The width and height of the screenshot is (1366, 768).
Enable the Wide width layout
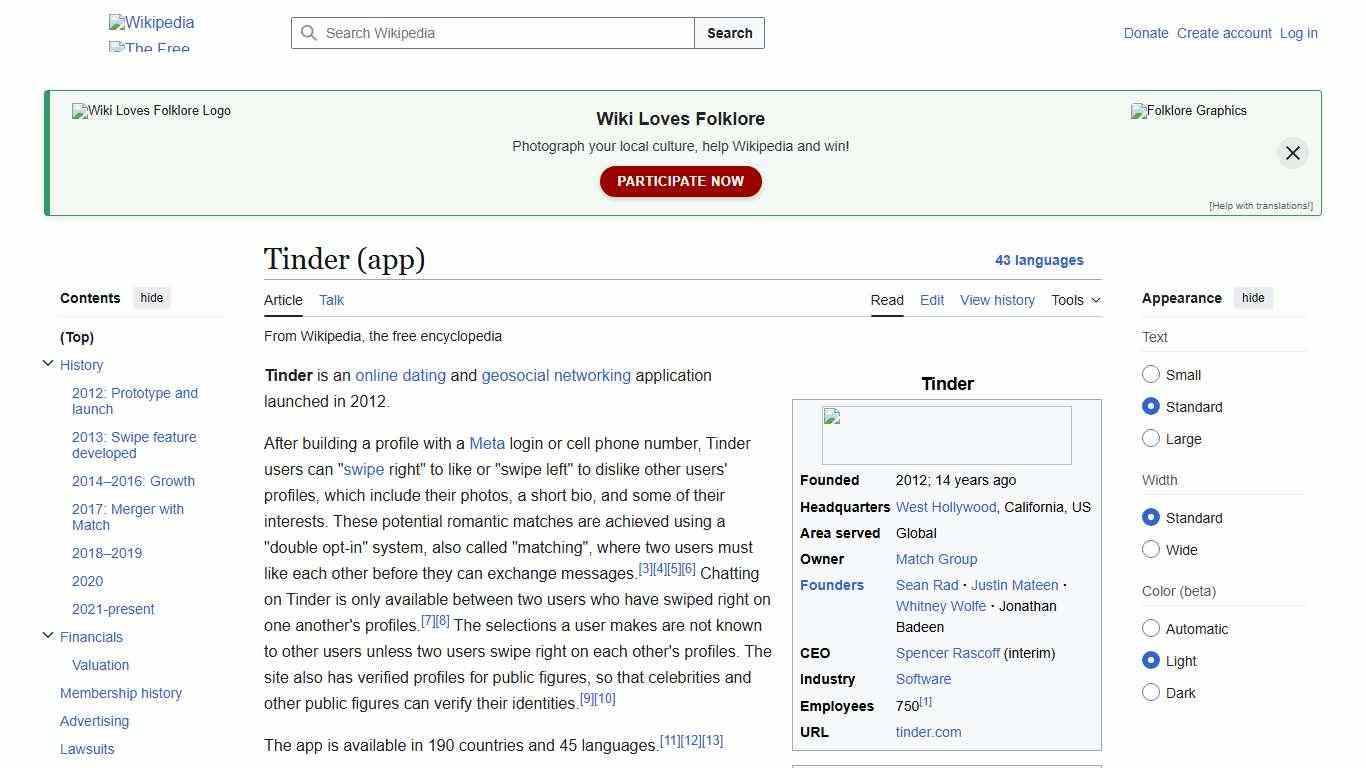1151,549
